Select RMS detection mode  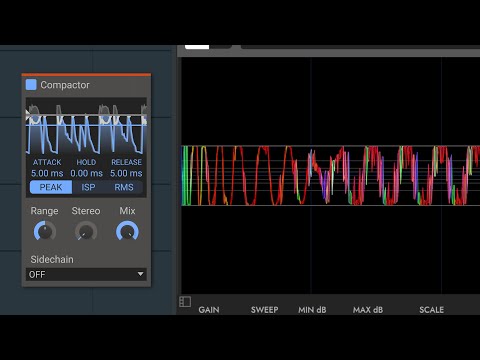124,187
